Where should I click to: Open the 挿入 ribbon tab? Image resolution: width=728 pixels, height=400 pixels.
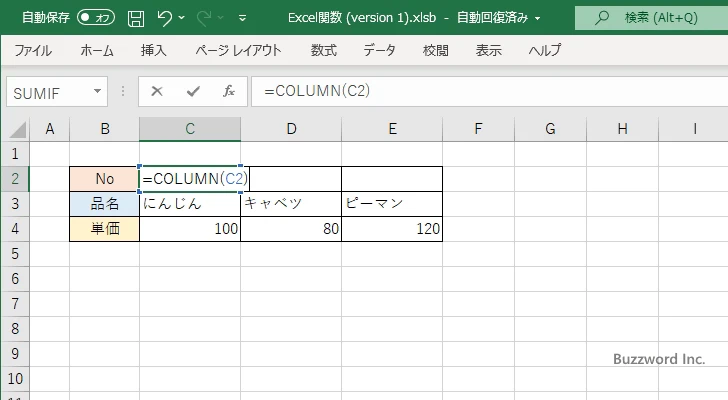tap(154, 50)
